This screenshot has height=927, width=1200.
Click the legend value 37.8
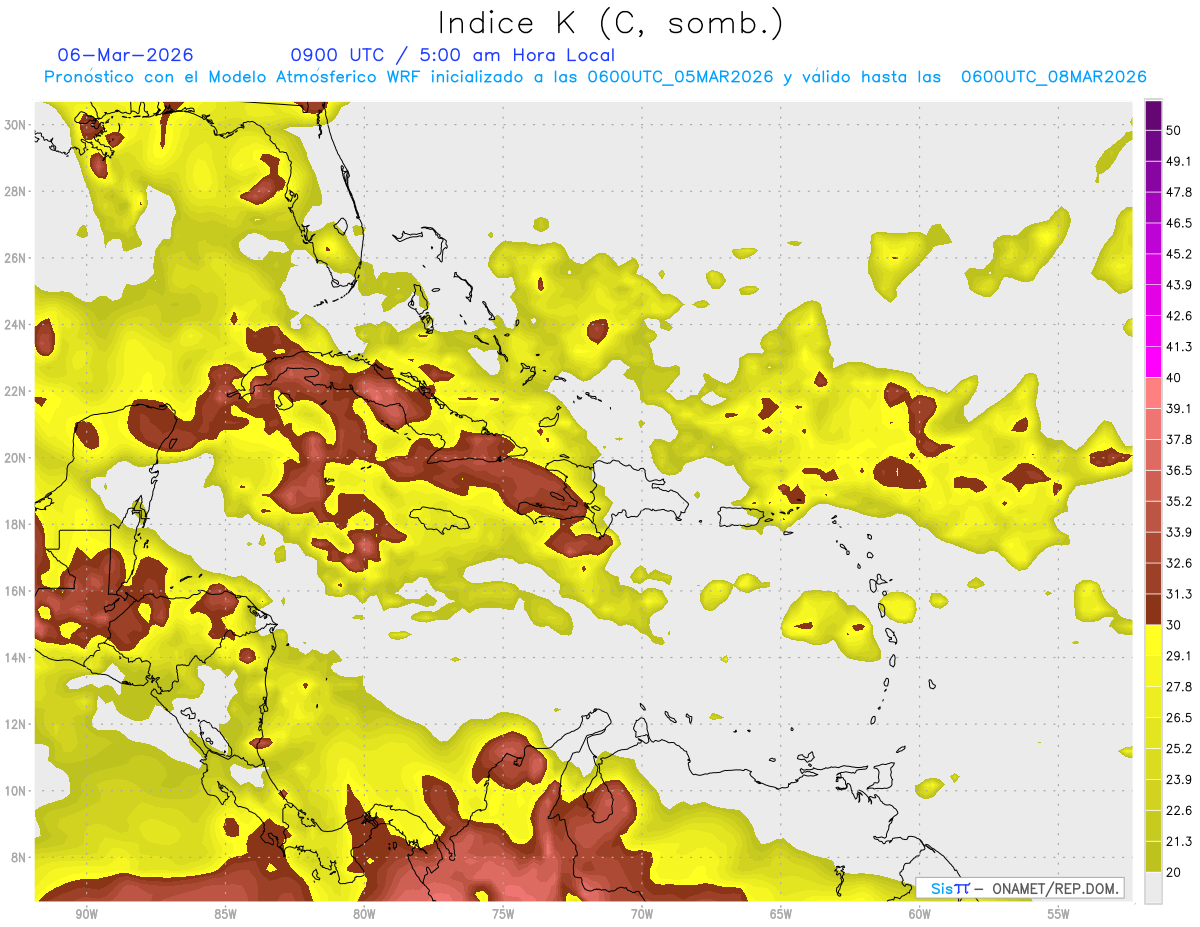pos(1179,440)
